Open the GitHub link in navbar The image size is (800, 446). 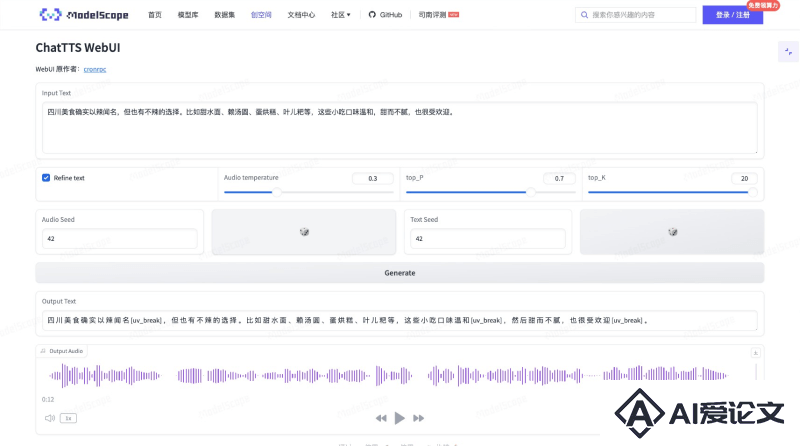pyautogui.click(x=385, y=15)
